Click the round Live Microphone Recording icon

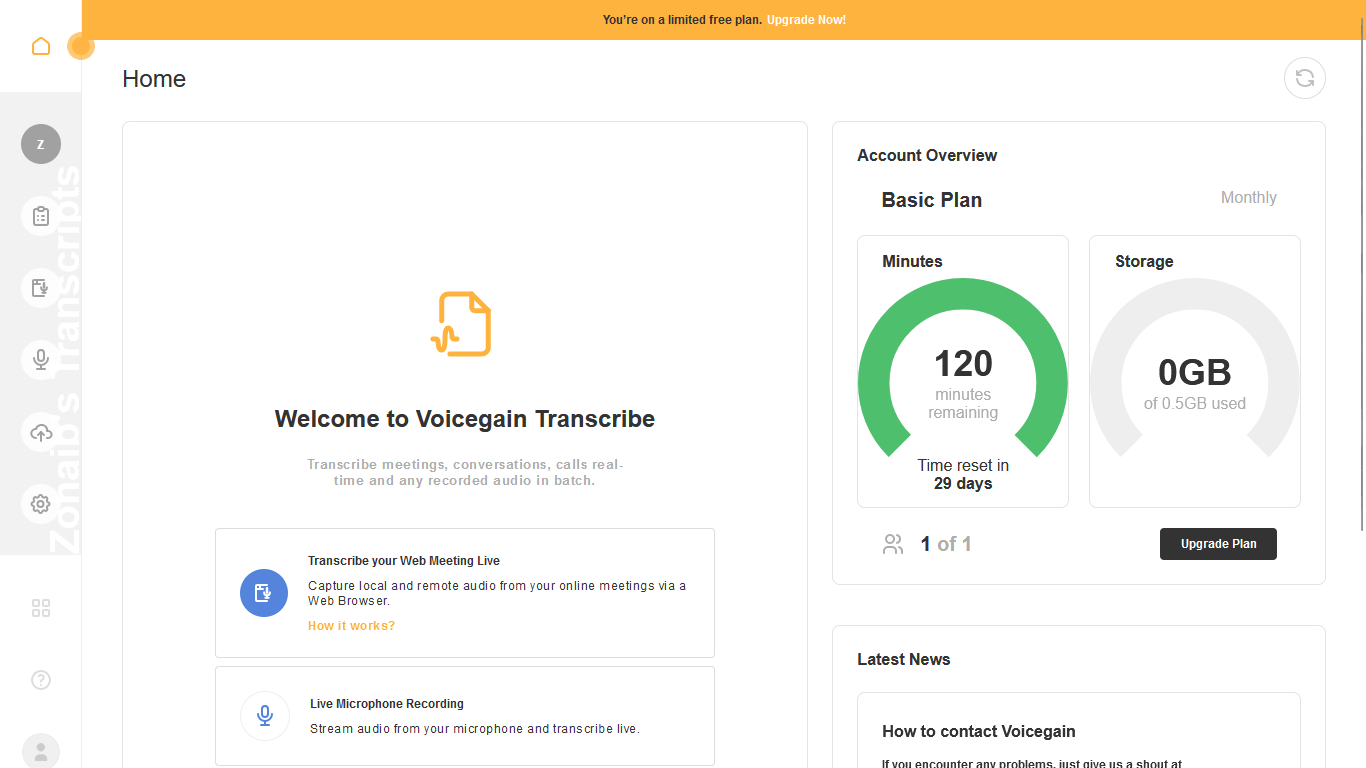click(x=265, y=716)
